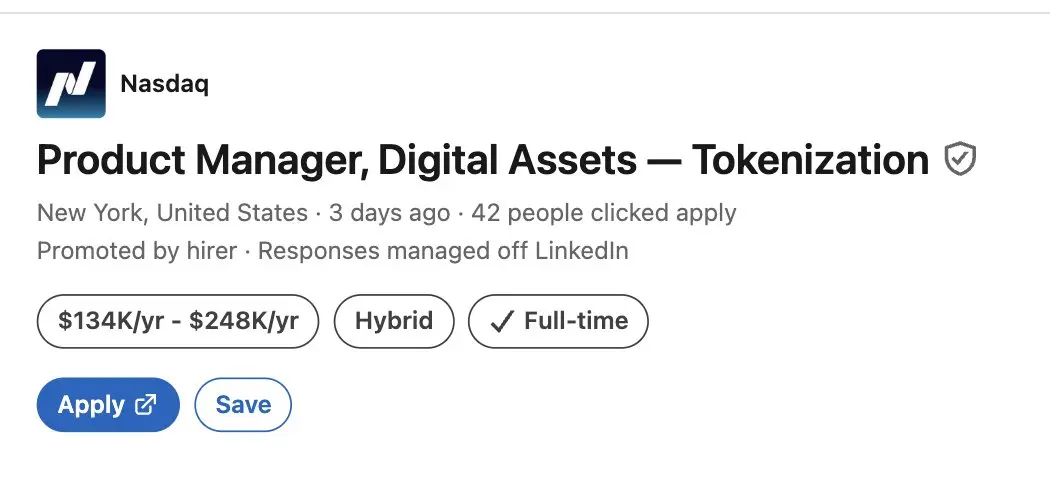The height and width of the screenshot is (488, 1050).
Task: Select the salary range $134K/yr - $248K/yr pill
Action: tap(178, 321)
